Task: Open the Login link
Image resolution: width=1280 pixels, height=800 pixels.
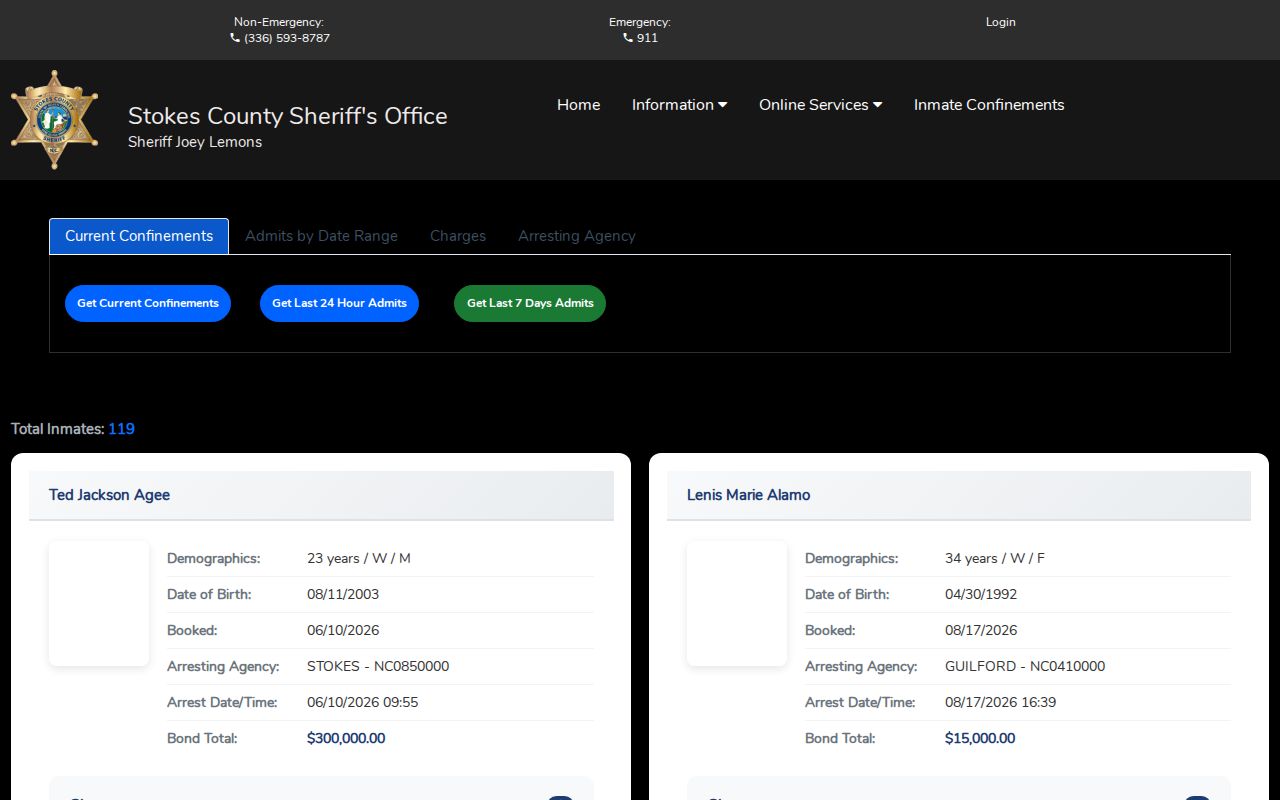Action: point(1000,22)
